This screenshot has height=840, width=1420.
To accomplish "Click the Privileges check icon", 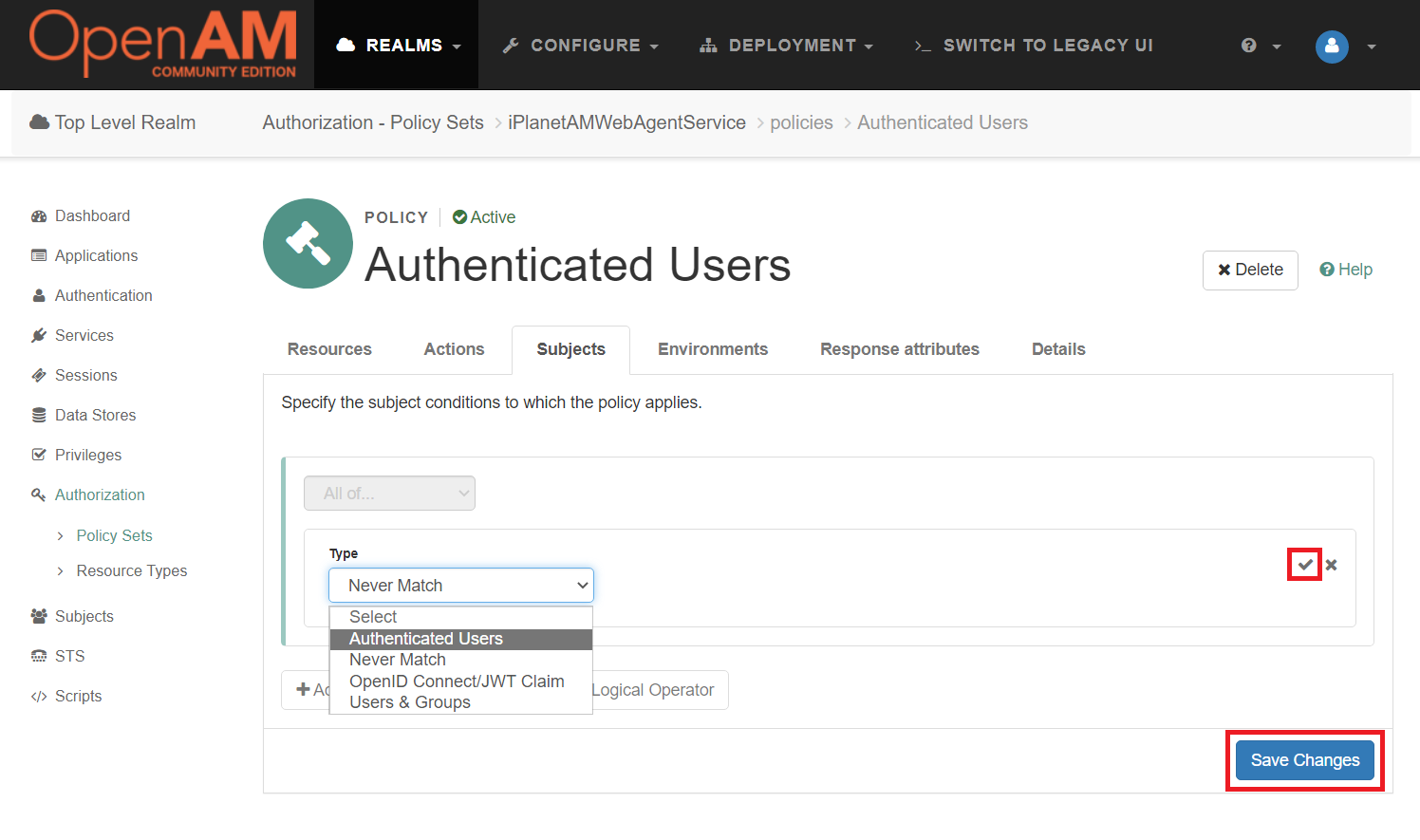I will pos(39,456).
